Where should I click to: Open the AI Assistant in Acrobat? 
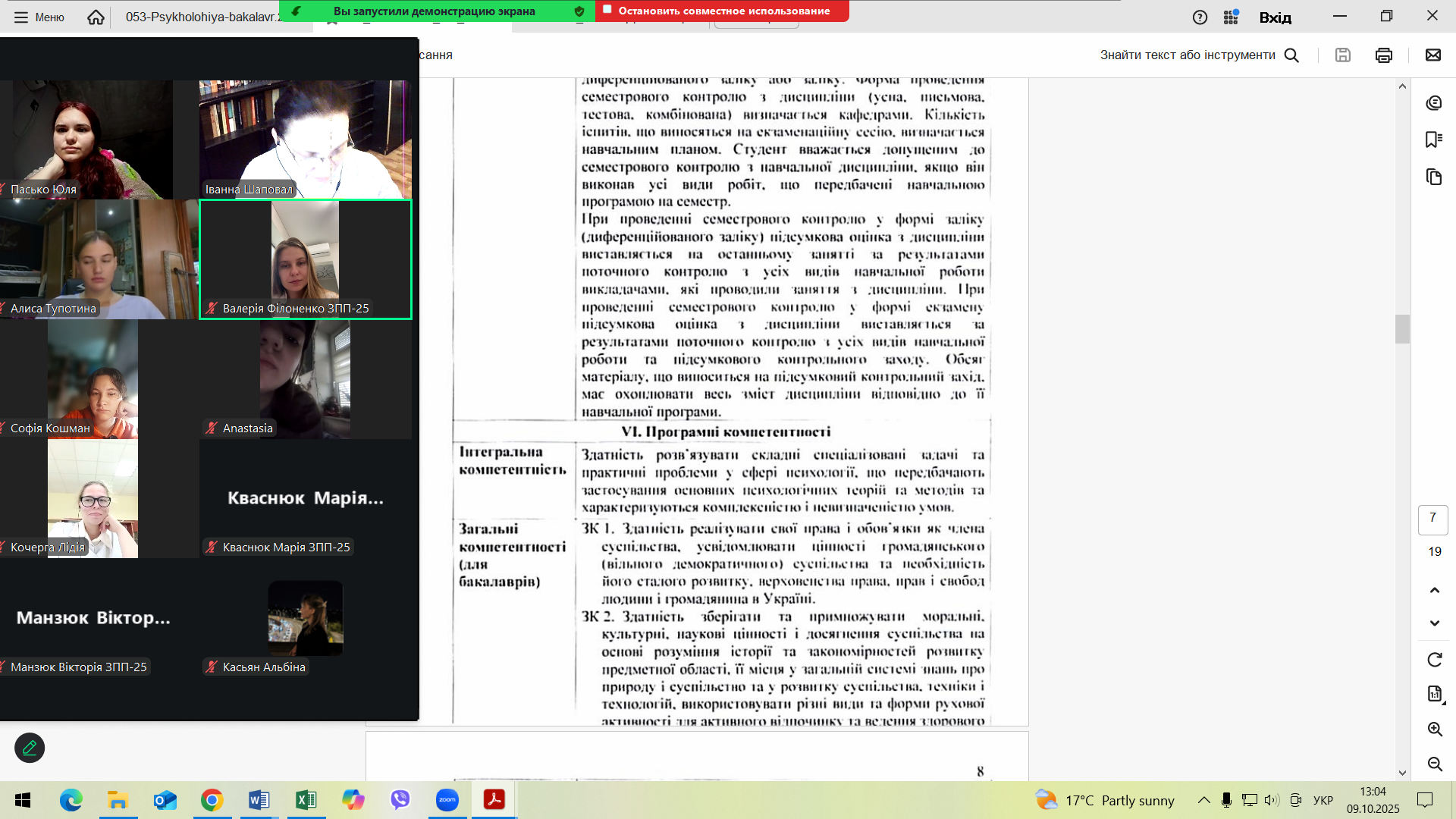[1433, 103]
